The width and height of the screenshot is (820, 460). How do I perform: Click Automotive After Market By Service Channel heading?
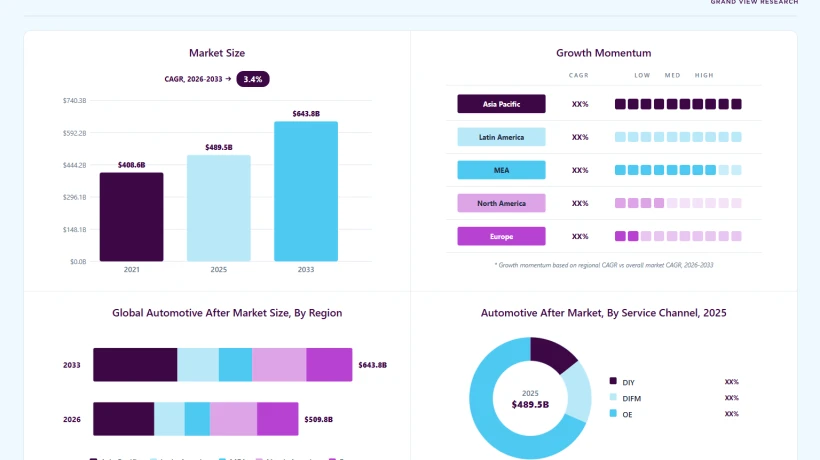(x=603, y=313)
